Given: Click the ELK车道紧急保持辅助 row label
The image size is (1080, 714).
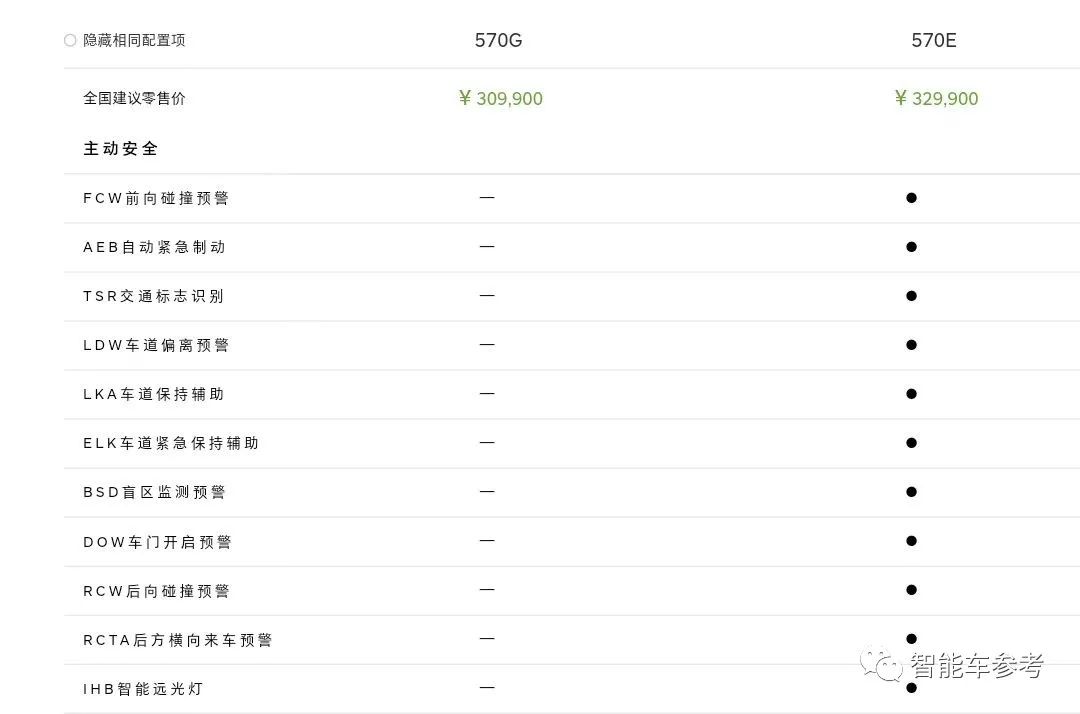Looking at the screenshot, I should tap(171, 443).
